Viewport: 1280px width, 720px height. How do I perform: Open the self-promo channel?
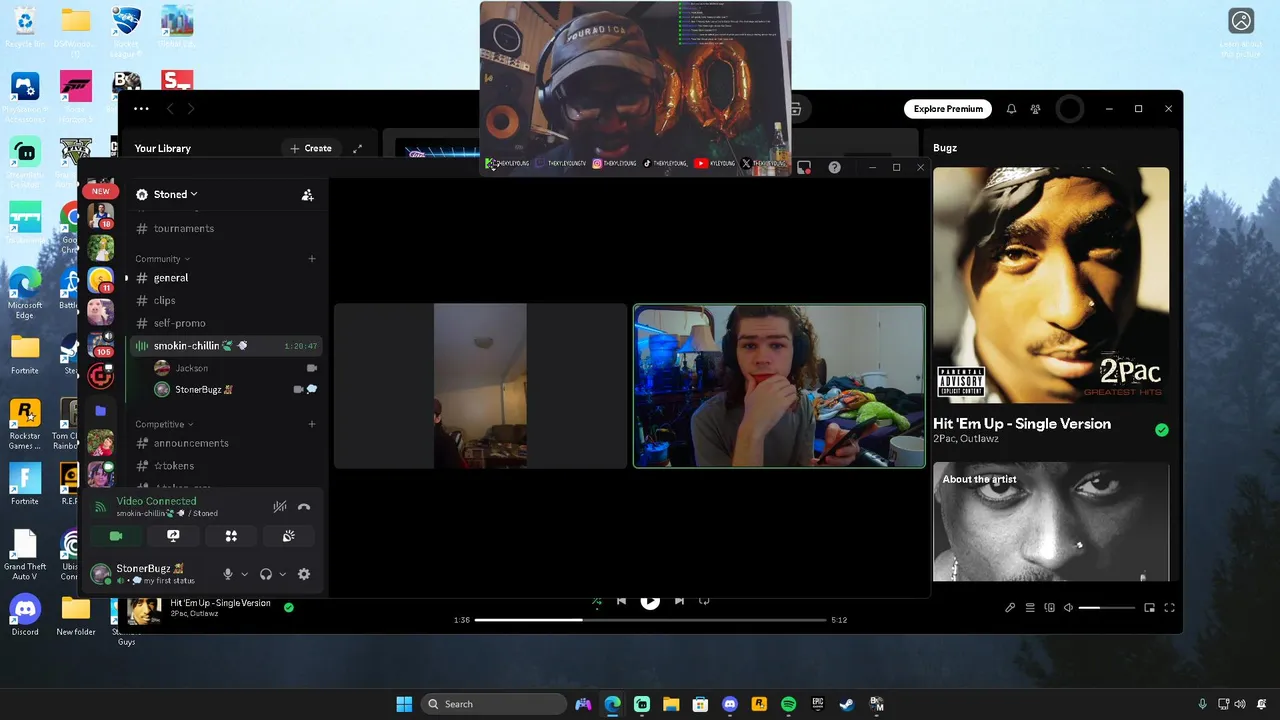[x=225, y=323]
